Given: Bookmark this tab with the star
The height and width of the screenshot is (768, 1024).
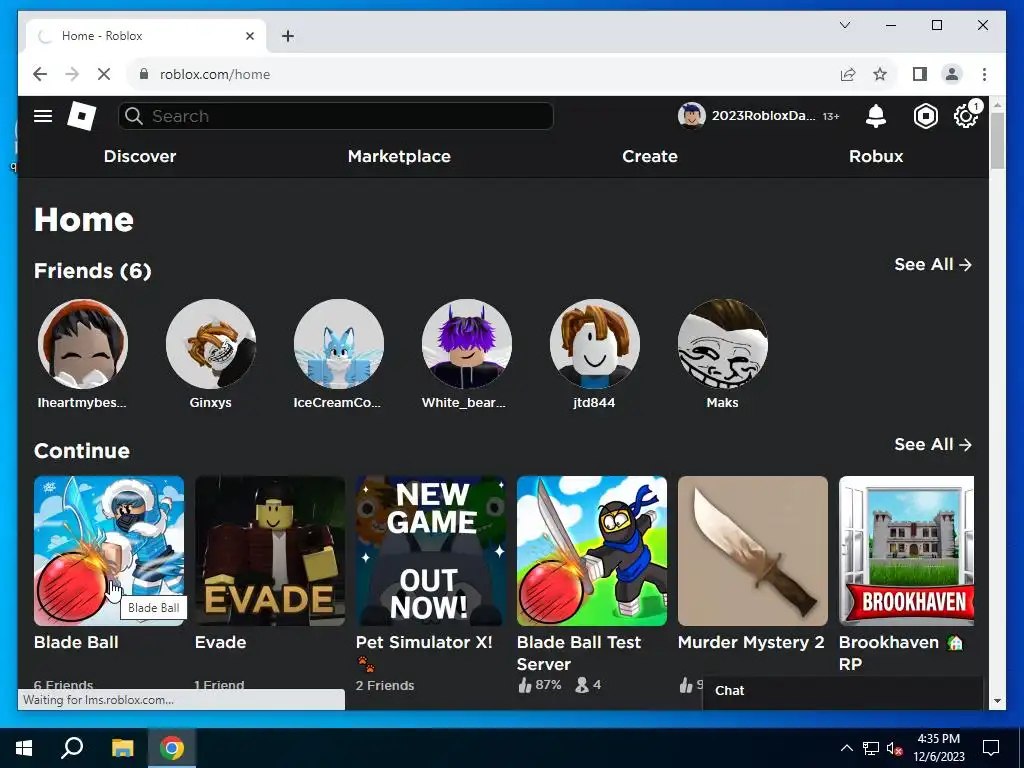Looking at the screenshot, I should [880, 74].
